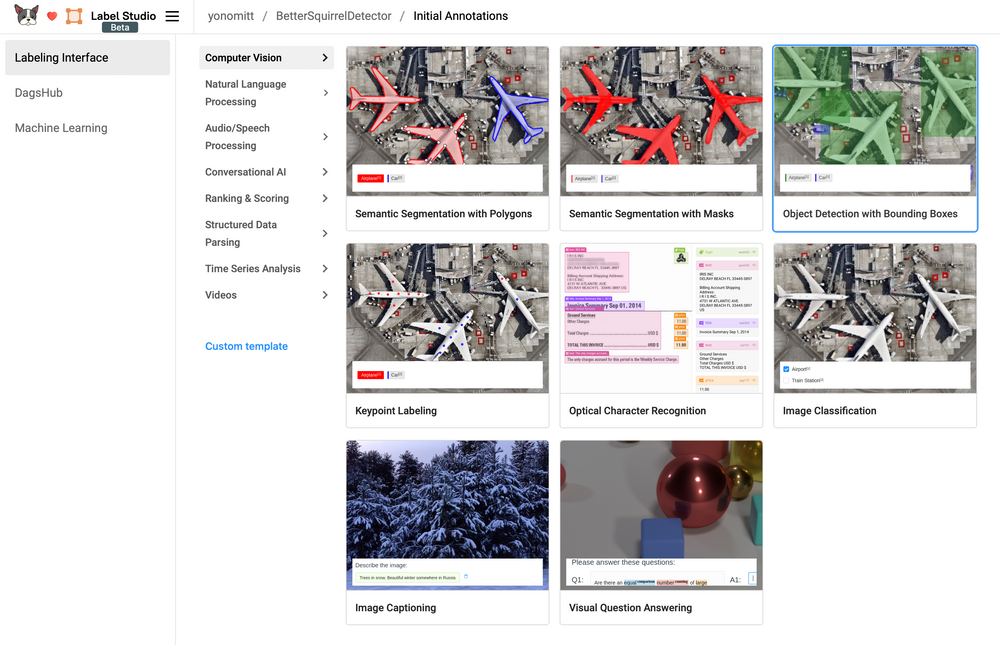Expand the Audio/Speech Processing category
Screen dimensions: 1000x645
267,137
